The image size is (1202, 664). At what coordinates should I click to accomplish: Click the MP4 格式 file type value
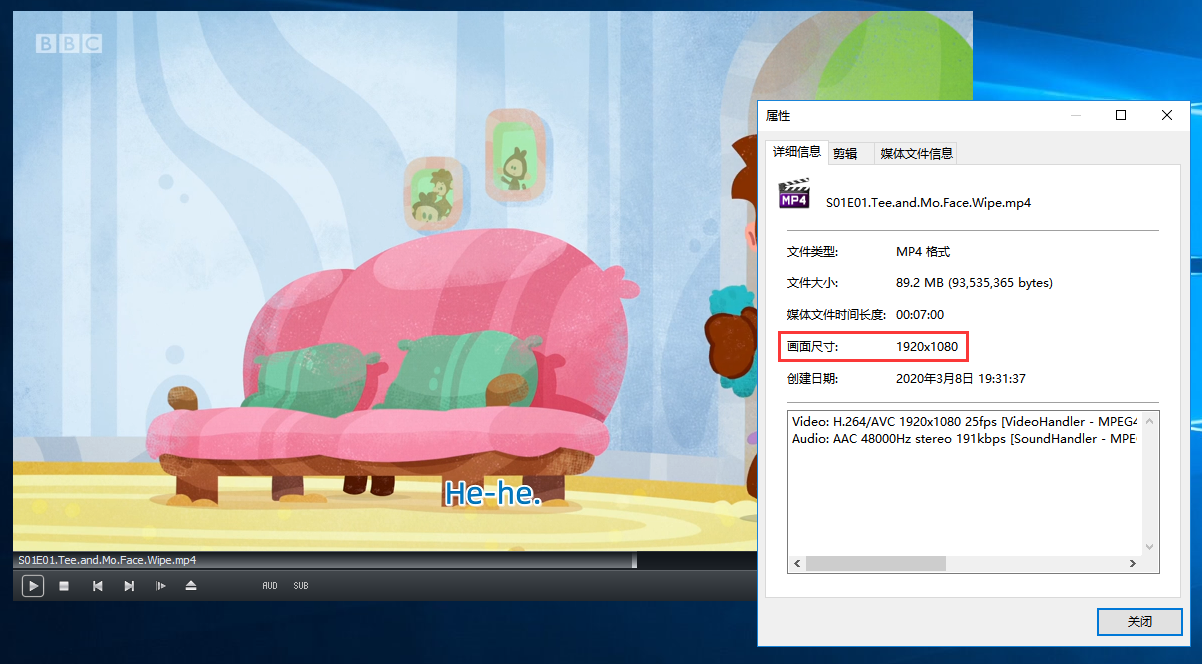pyautogui.click(x=923, y=251)
